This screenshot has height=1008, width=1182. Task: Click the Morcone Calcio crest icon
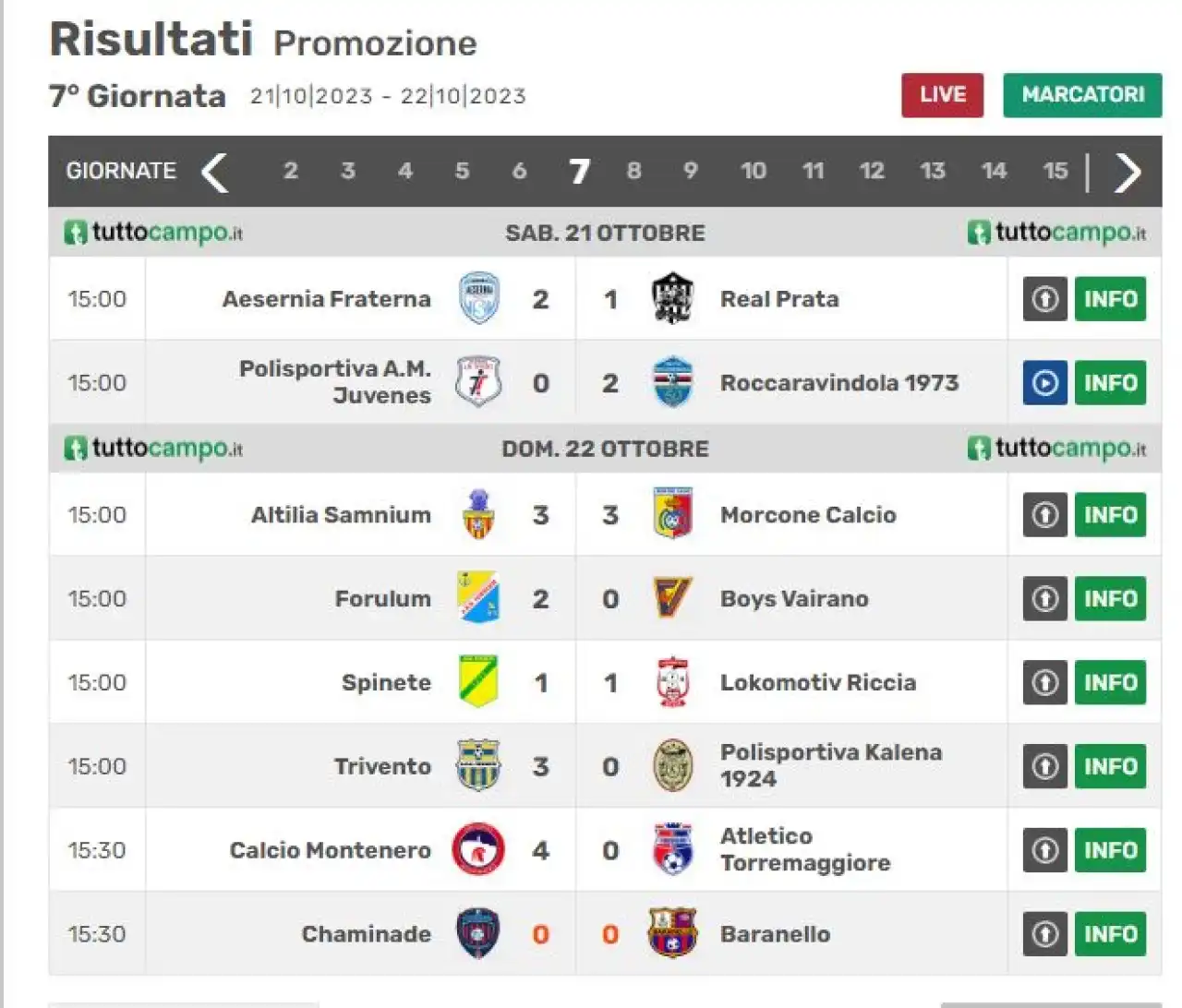pyautogui.click(x=672, y=514)
